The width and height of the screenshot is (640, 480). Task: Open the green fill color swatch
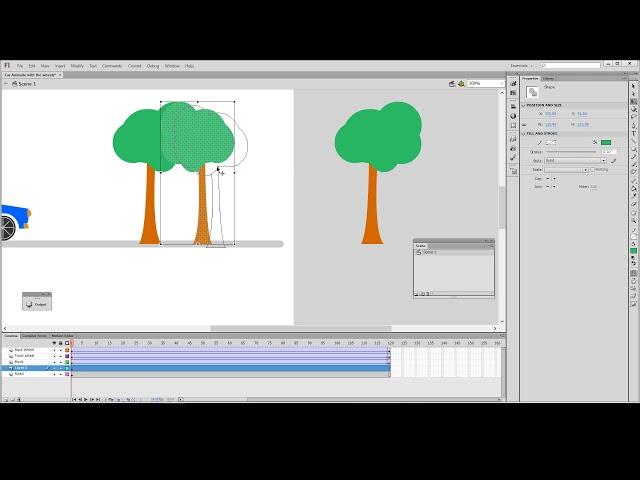click(x=606, y=142)
